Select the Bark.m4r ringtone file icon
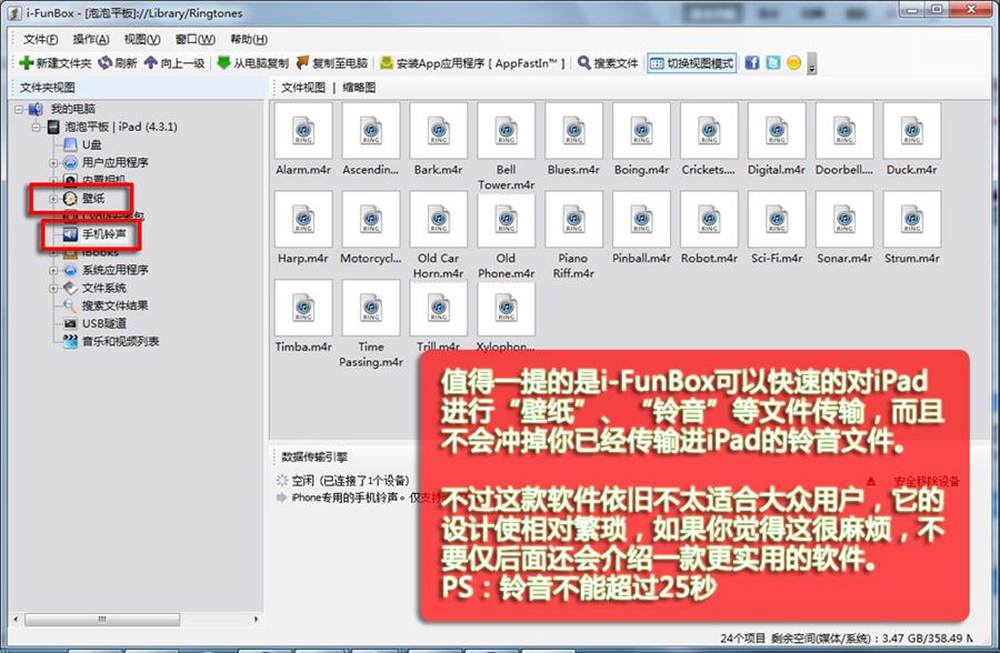The width and height of the screenshot is (1000, 653). pyautogui.click(x=439, y=130)
